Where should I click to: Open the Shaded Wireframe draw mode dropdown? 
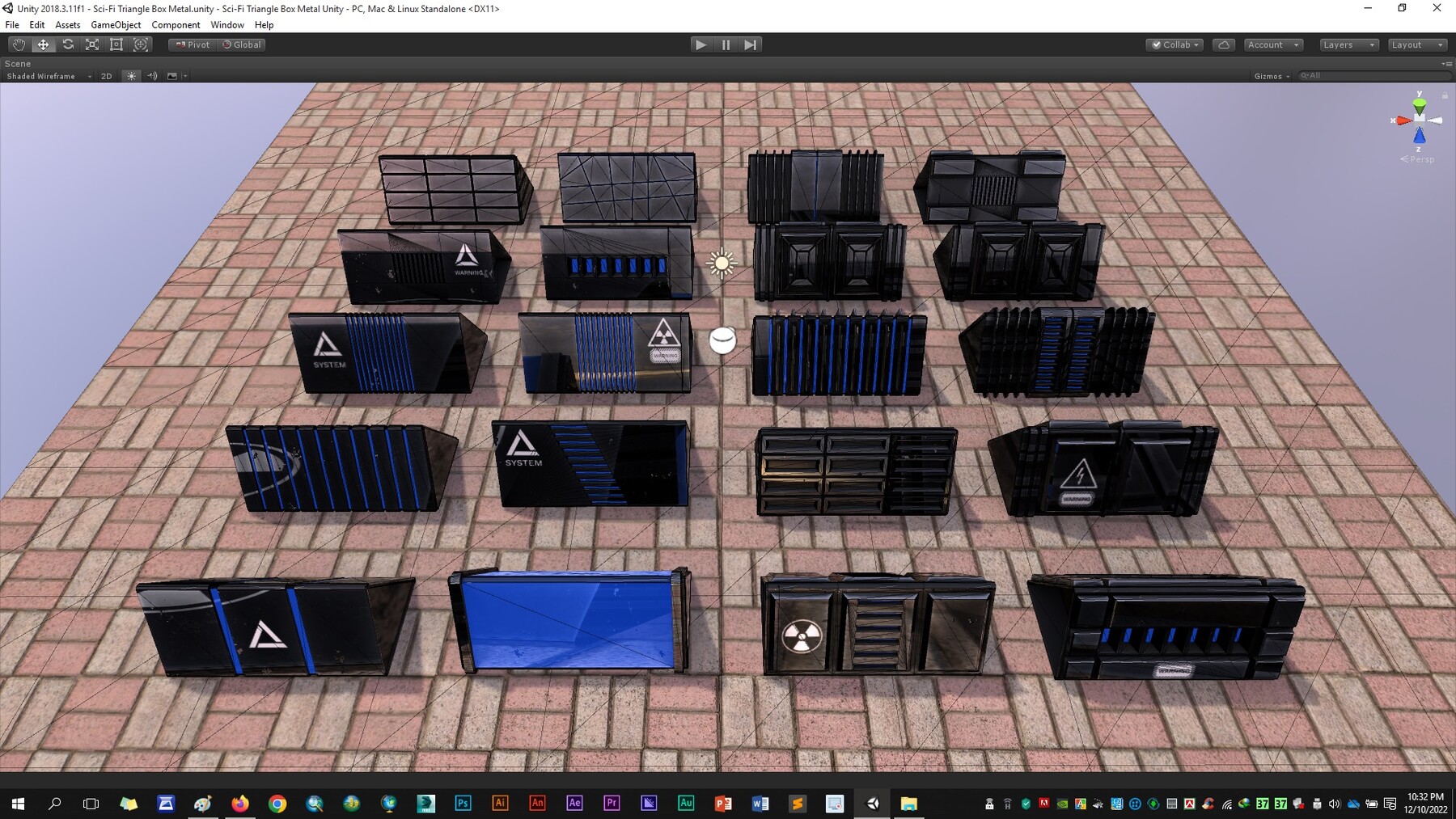[46, 75]
